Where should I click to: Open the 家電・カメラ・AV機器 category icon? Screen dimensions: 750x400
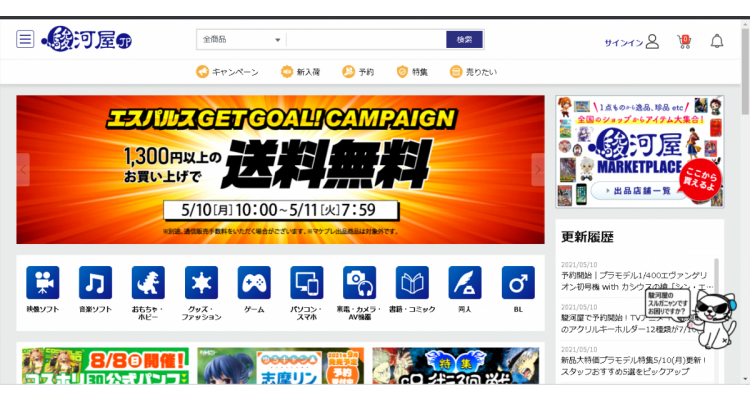click(359, 283)
